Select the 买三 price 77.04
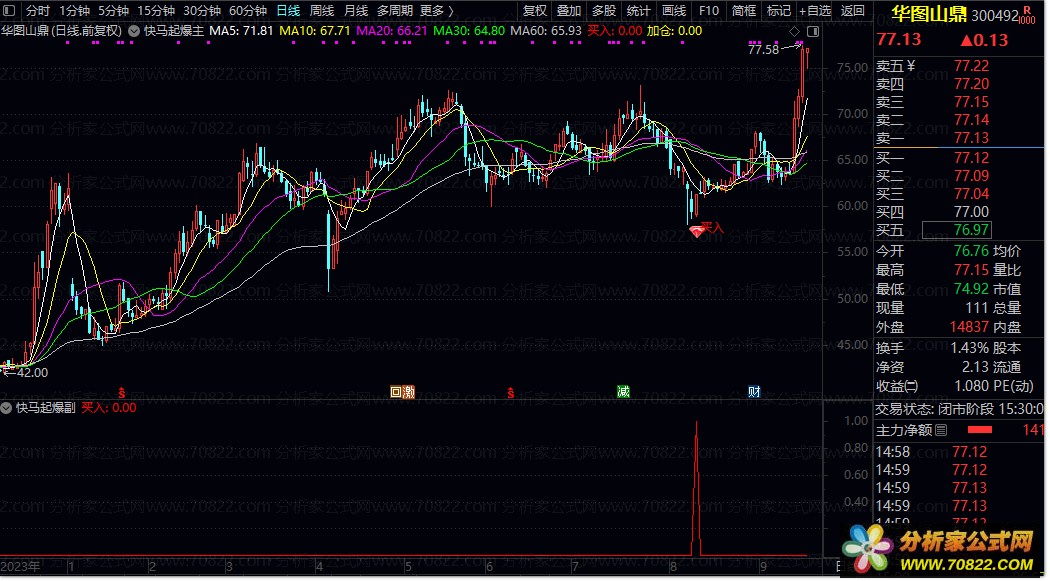 point(972,194)
